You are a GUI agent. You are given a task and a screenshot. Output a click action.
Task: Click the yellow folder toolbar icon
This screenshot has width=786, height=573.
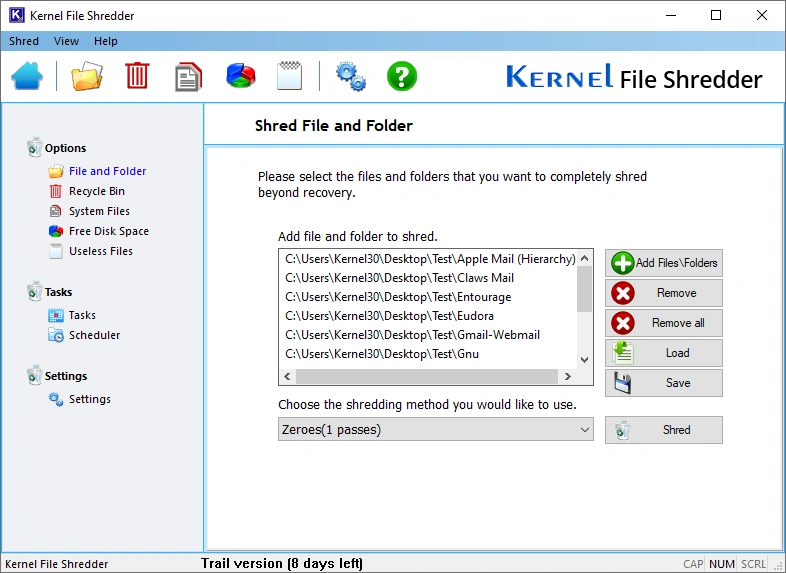87,76
